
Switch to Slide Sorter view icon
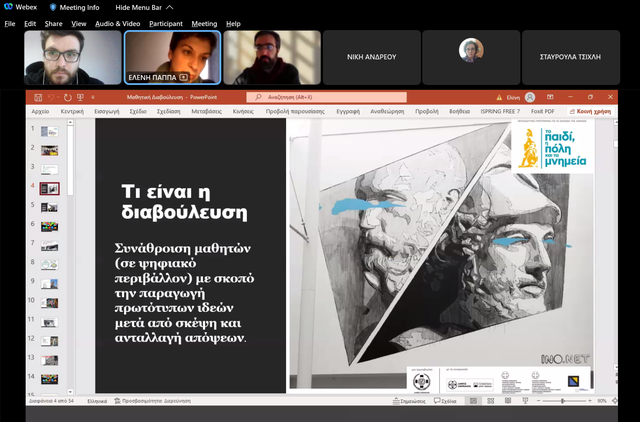pos(491,401)
